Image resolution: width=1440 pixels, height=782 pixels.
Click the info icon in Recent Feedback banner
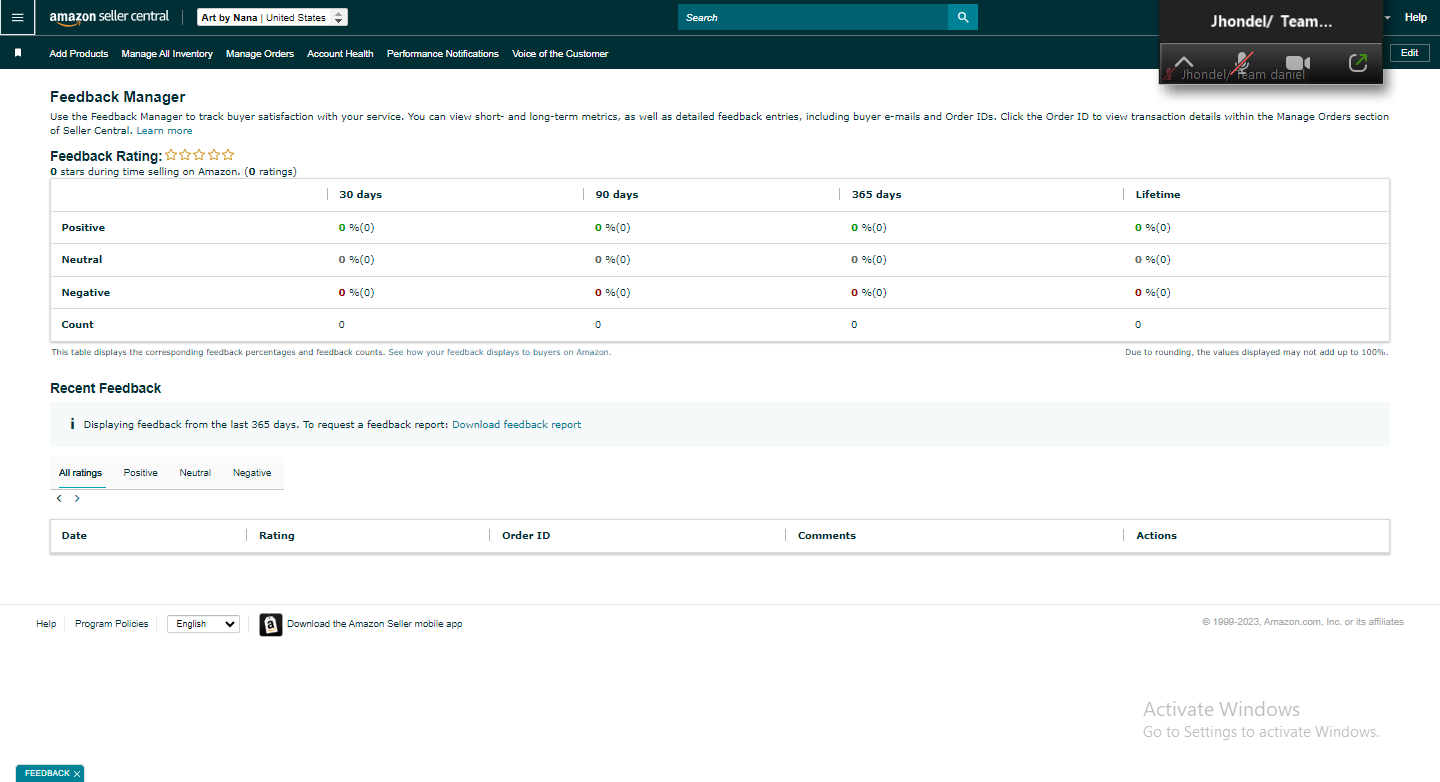point(72,424)
